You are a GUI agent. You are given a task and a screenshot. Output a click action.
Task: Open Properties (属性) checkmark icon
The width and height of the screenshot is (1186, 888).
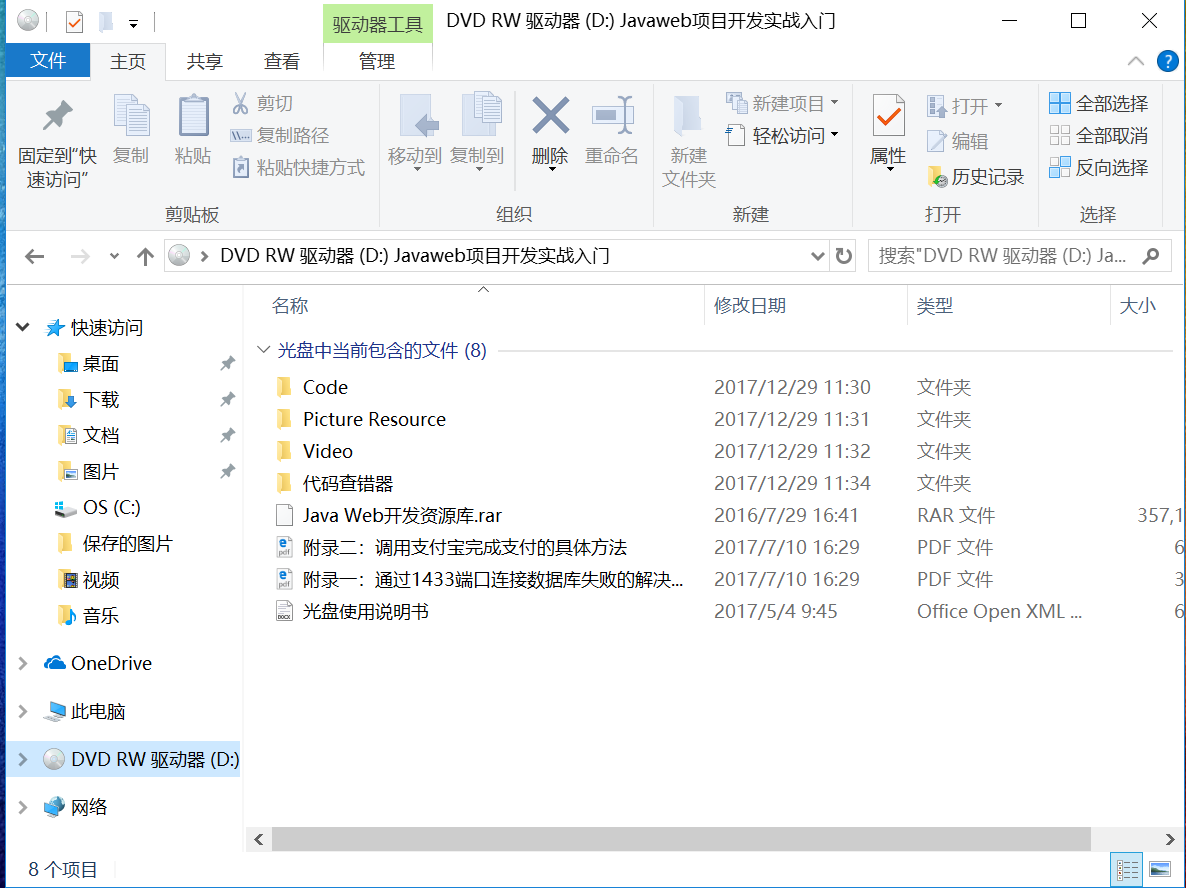point(888,116)
